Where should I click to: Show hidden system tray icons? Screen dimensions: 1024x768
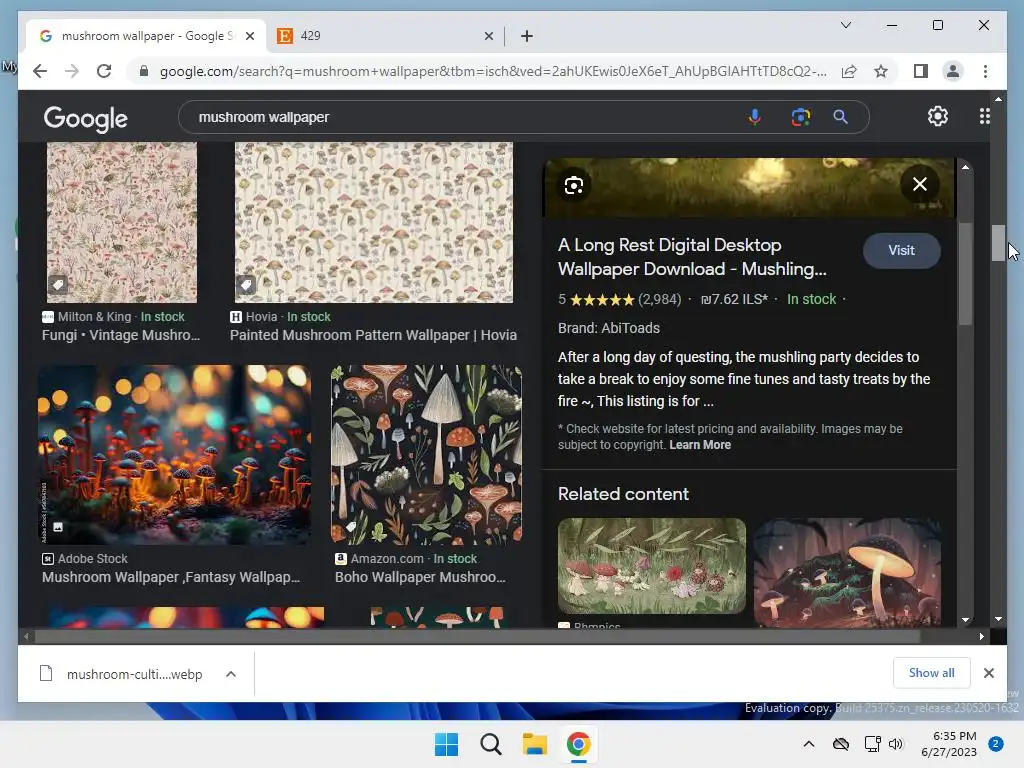[808, 744]
